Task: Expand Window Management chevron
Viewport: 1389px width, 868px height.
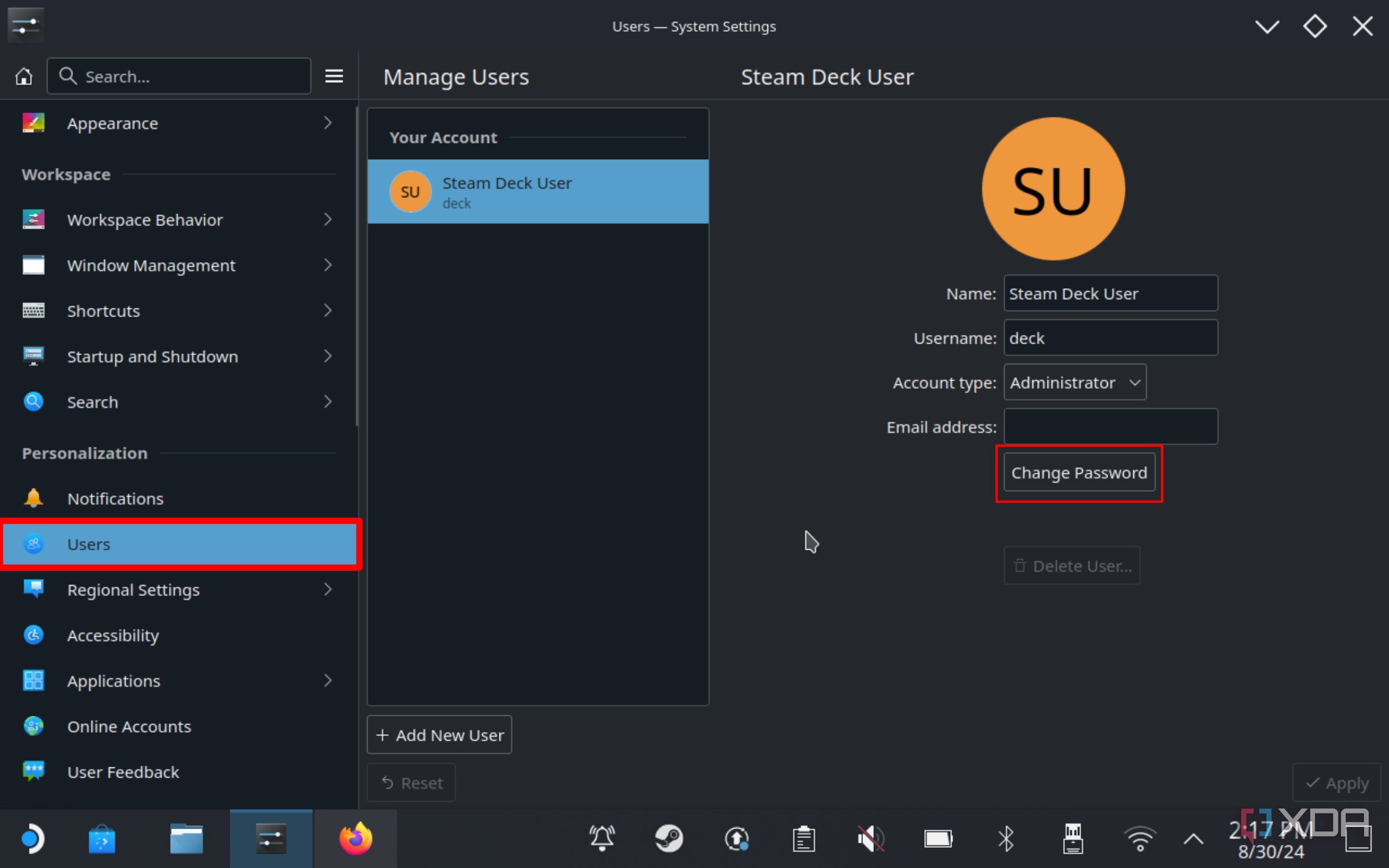Action: (328, 265)
